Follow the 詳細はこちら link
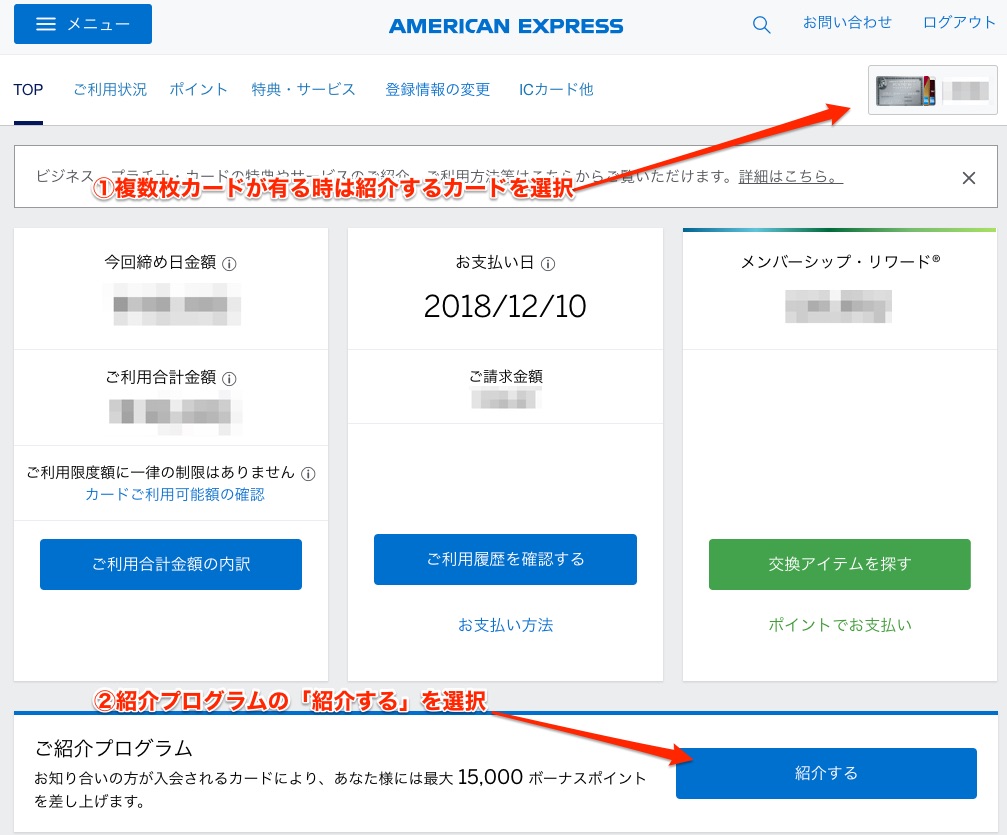This screenshot has width=1007, height=835. [x=791, y=176]
